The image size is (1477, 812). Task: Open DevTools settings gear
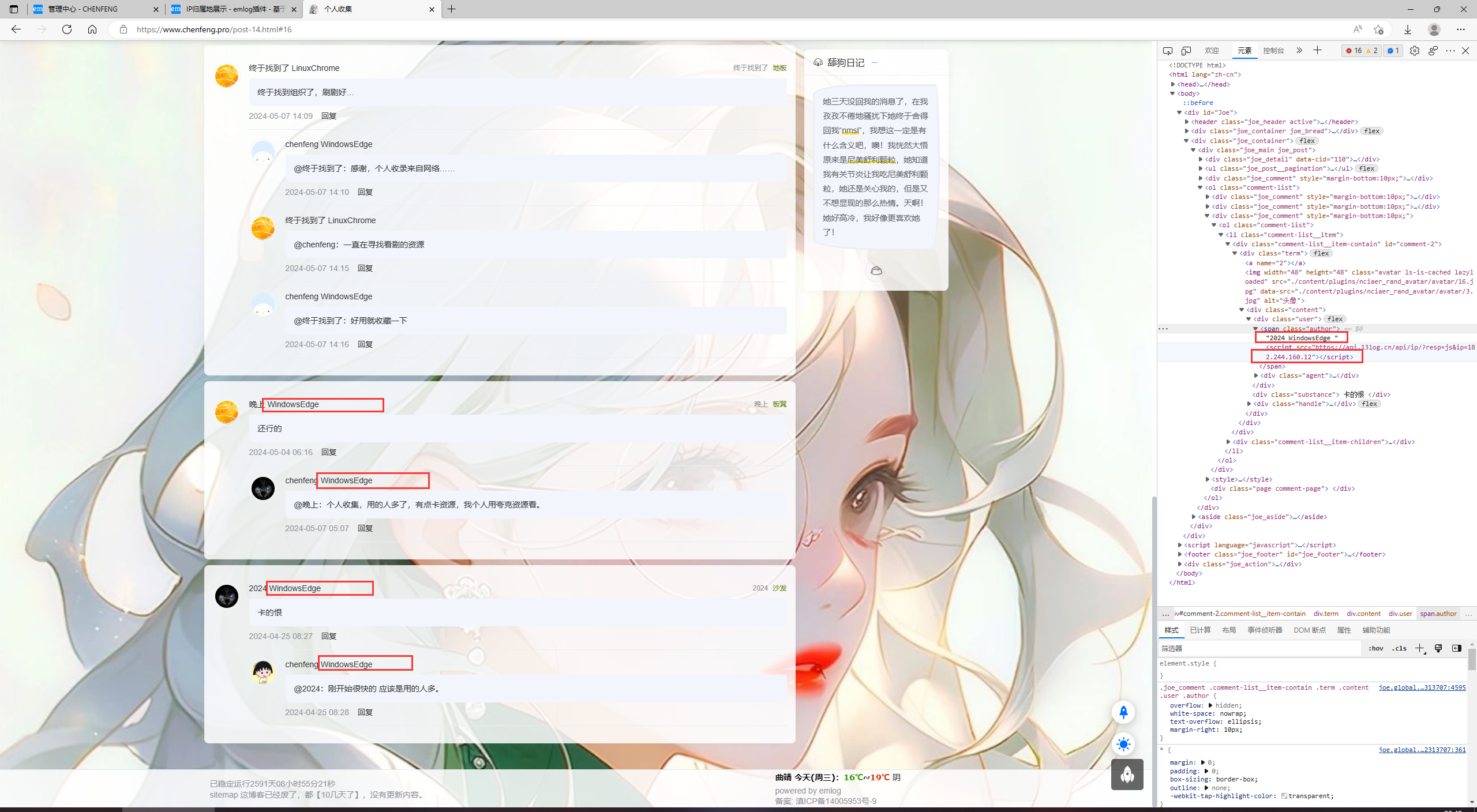(x=1415, y=51)
